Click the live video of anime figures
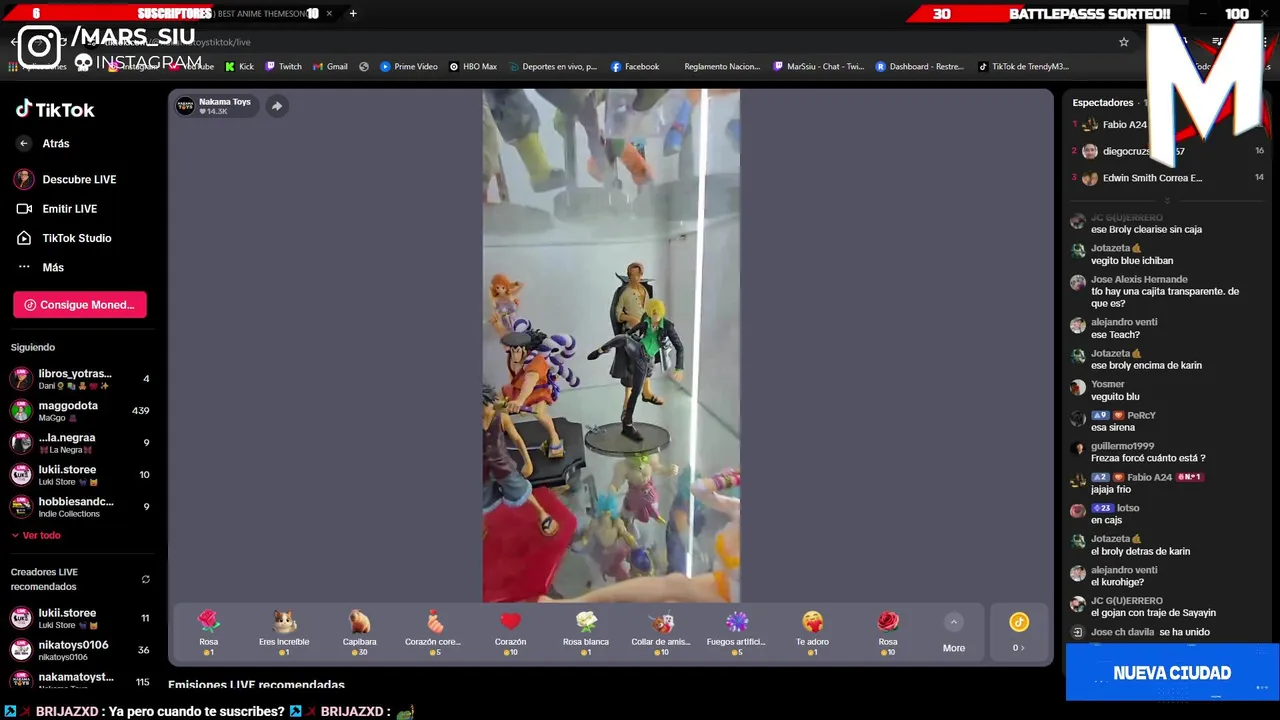1280x720 pixels. (x=611, y=346)
